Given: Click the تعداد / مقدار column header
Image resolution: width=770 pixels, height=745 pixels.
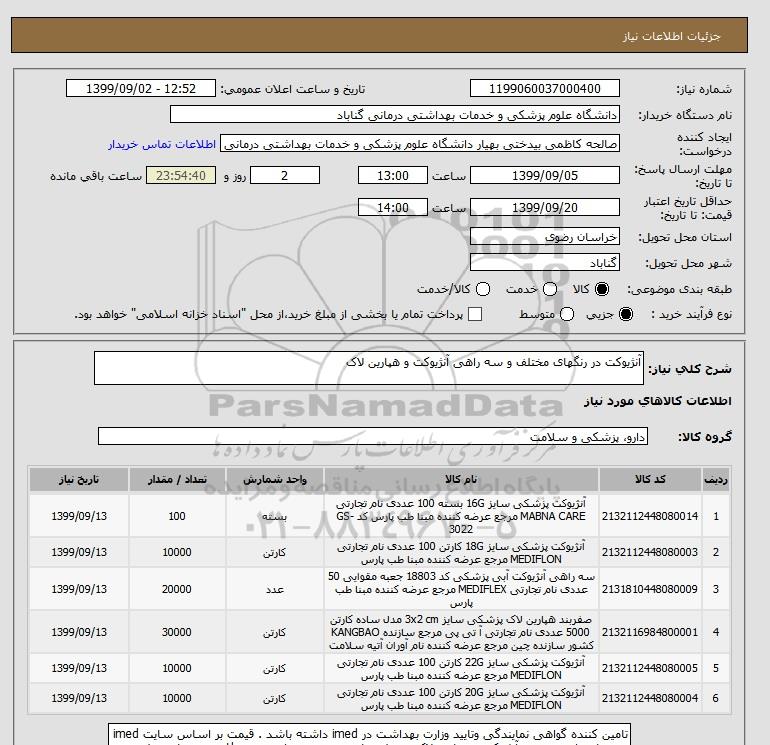Looking at the screenshot, I should tap(177, 479).
